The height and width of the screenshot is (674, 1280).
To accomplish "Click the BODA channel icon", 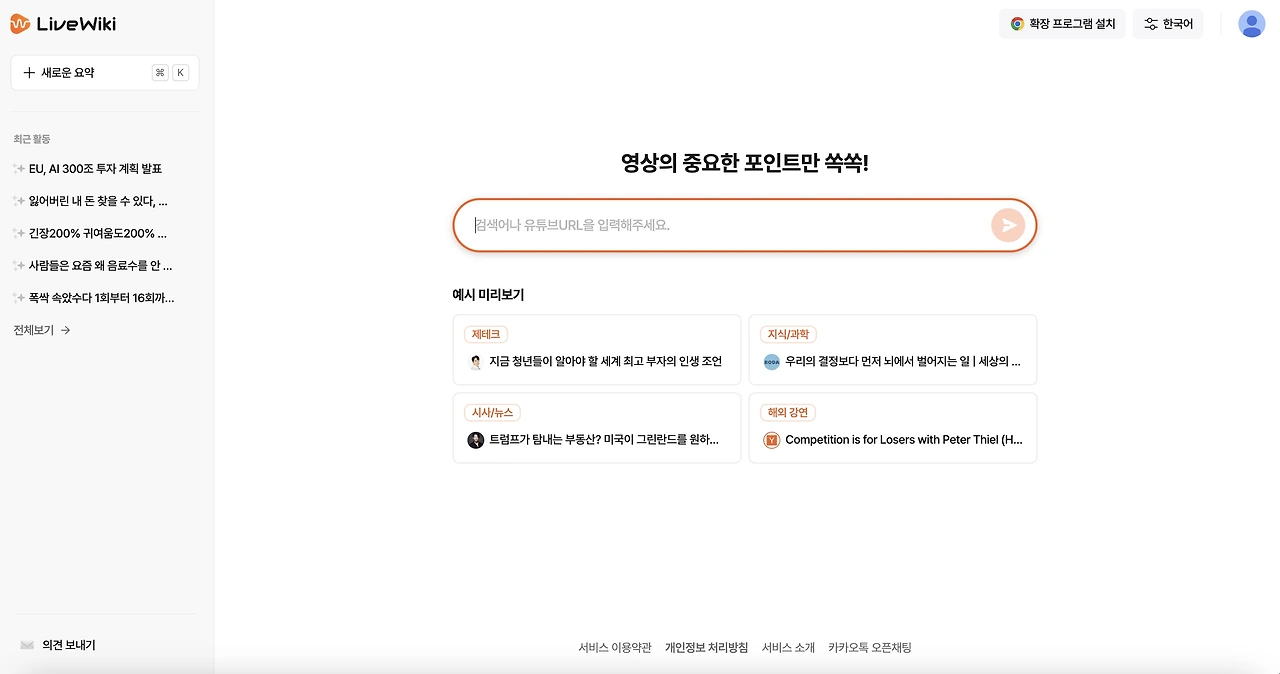I will [771, 362].
